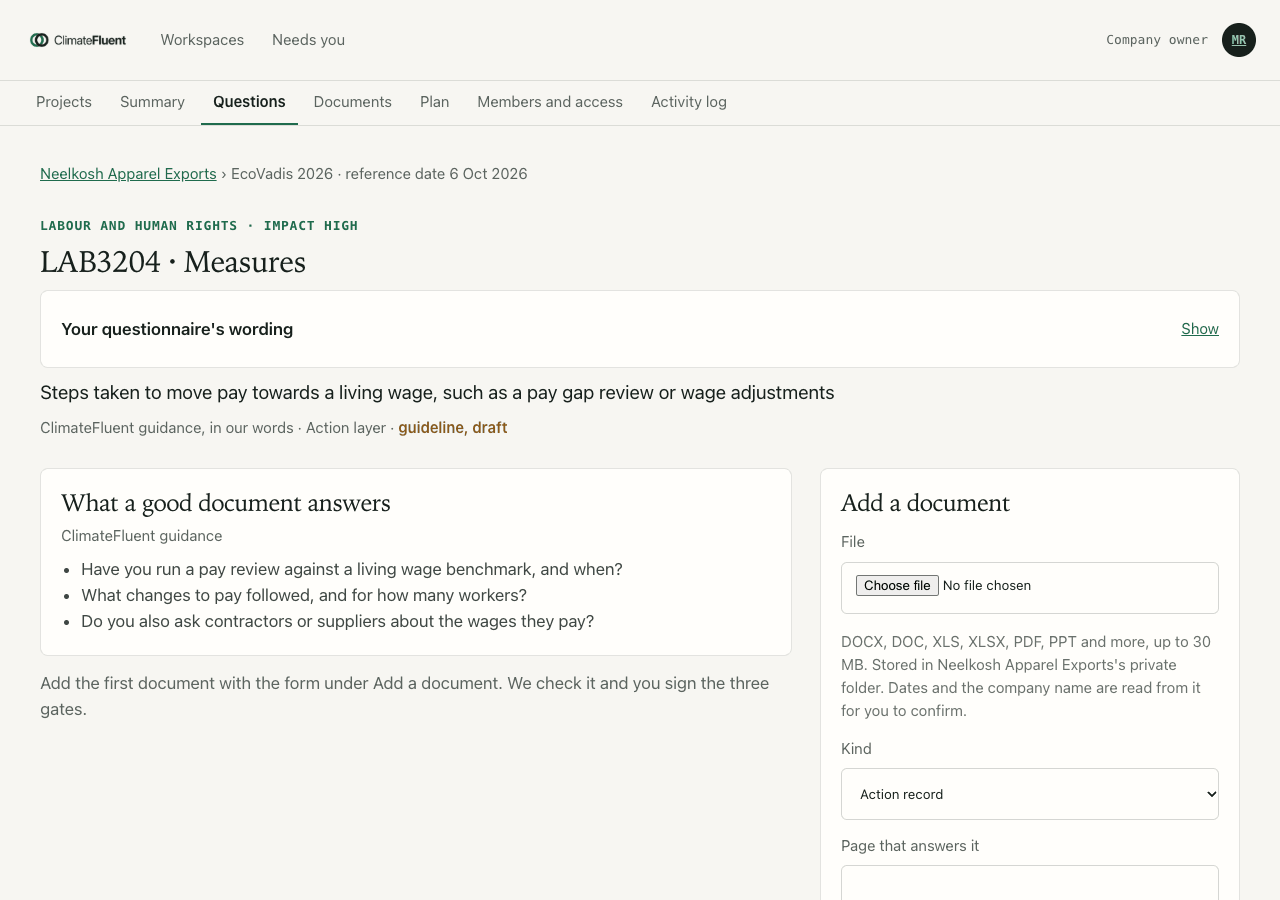Click the 'guideline, draft' status text

[x=453, y=428]
